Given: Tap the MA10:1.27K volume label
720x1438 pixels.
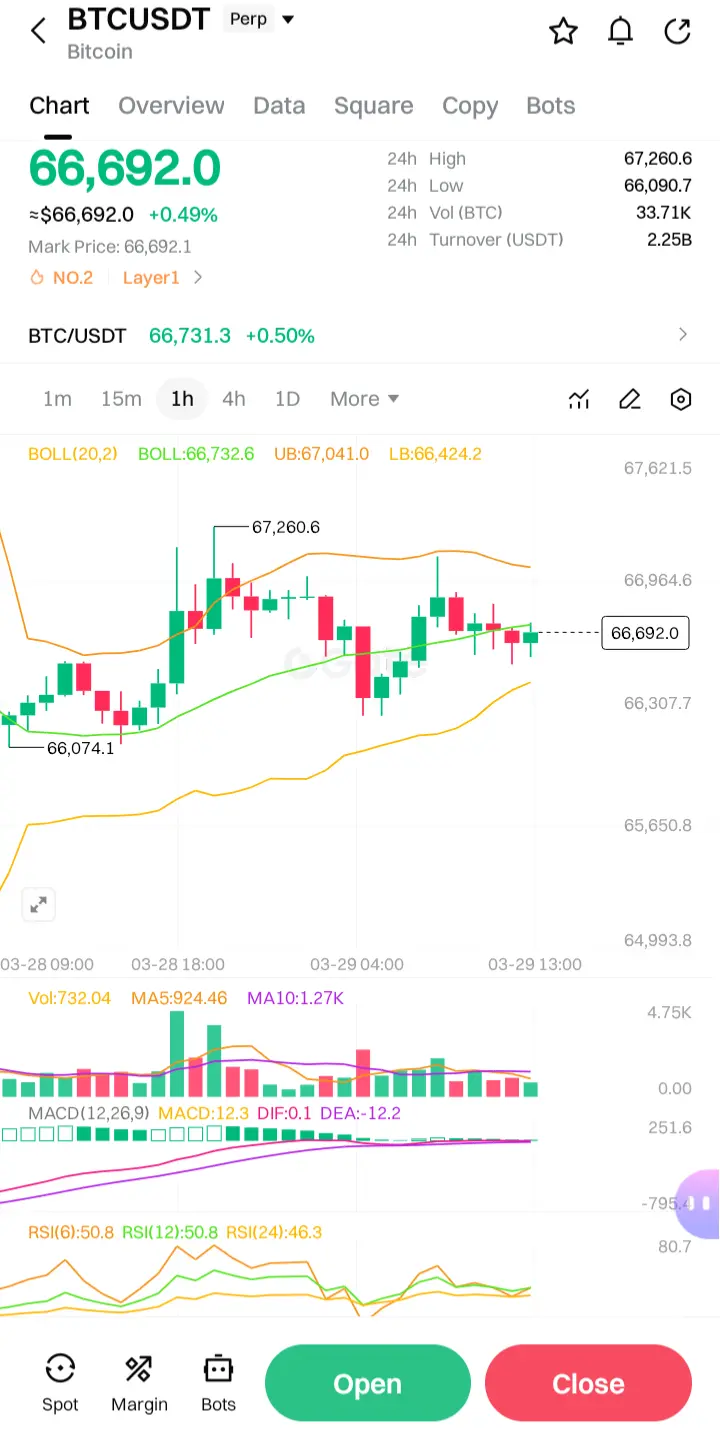Looking at the screenshot, I should (x=296, y=998).
